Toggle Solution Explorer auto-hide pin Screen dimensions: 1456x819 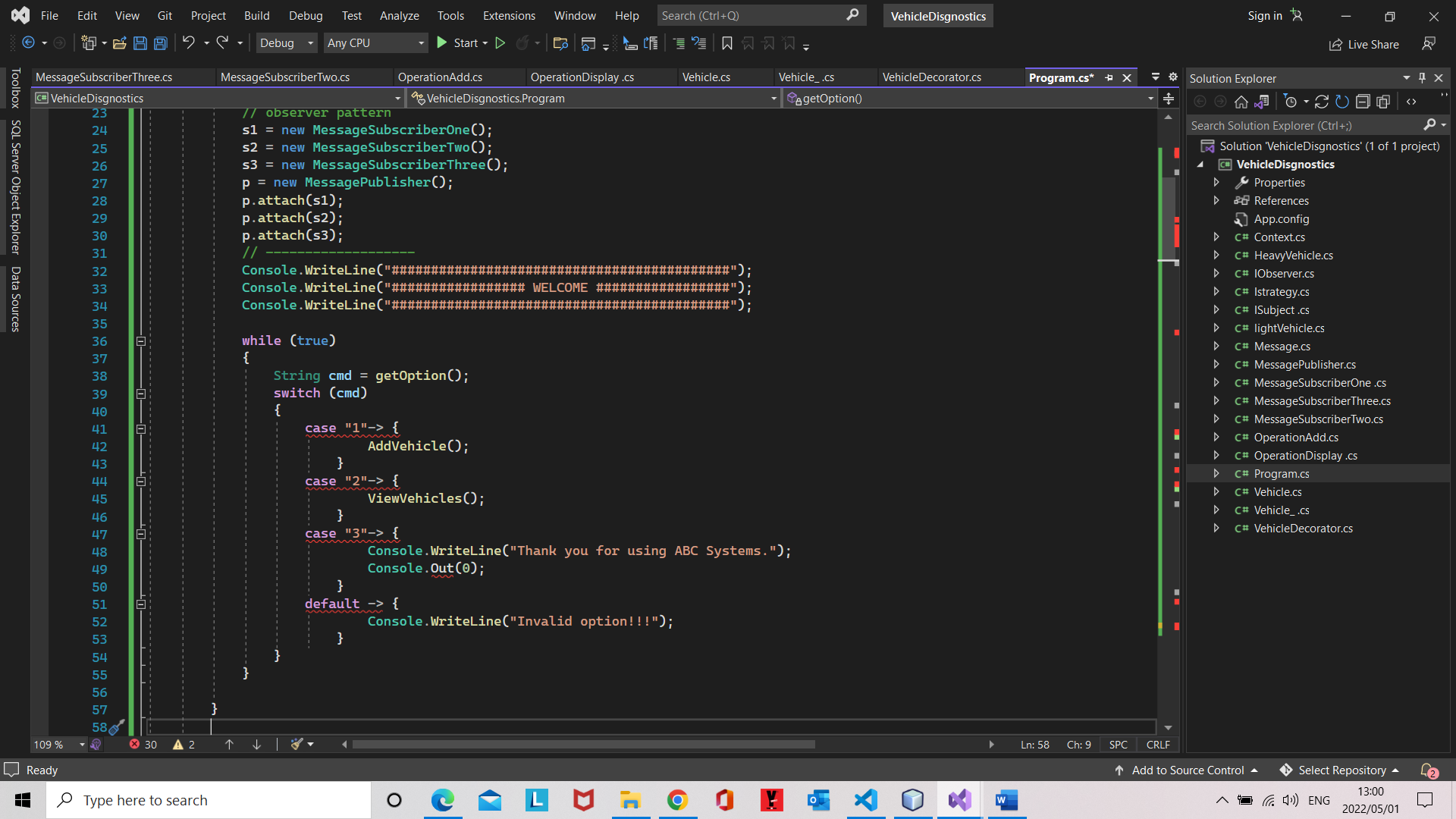coord(1422,77)
